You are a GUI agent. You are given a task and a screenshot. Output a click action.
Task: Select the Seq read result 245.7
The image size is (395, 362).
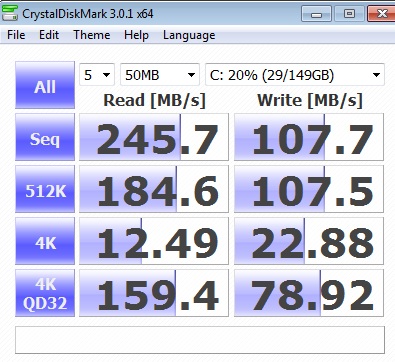(154, 137)
